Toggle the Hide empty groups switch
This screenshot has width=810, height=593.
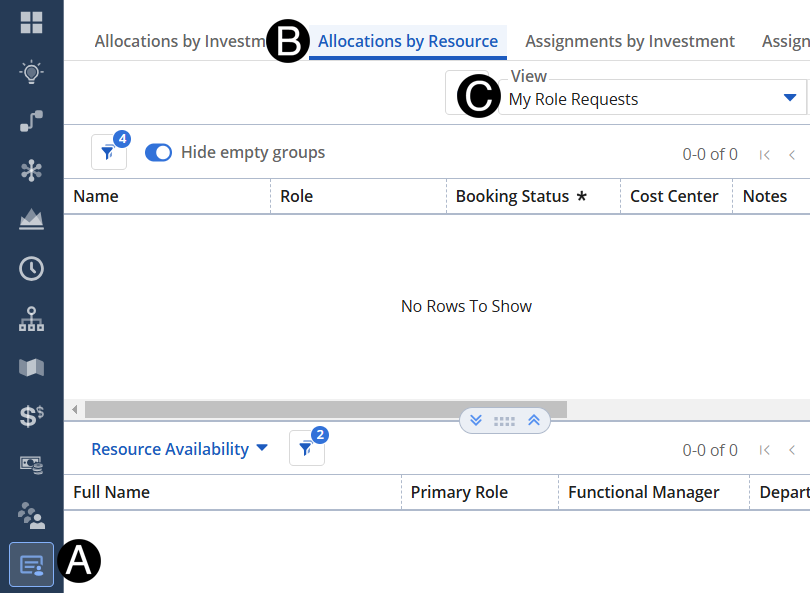(x=159, y=153)
